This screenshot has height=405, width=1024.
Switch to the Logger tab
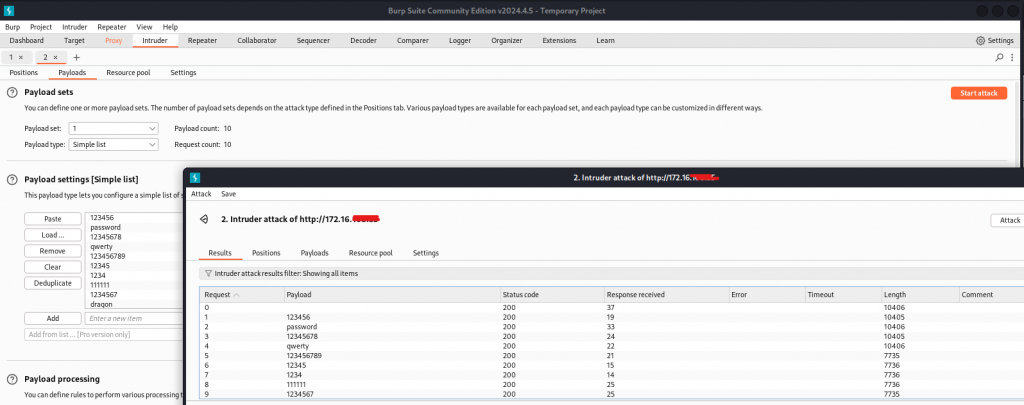460,40
